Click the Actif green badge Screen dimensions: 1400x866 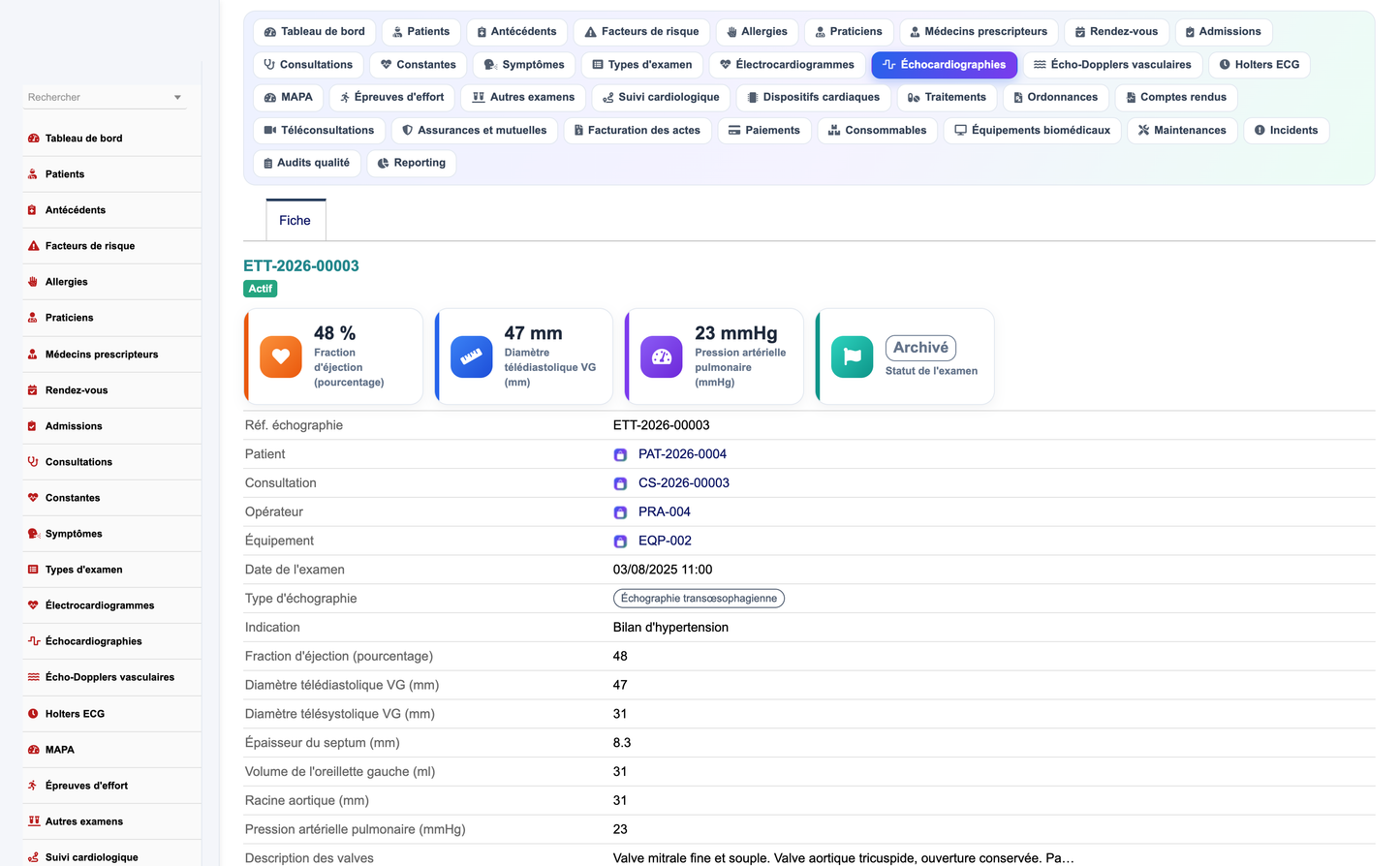point(260,289)
